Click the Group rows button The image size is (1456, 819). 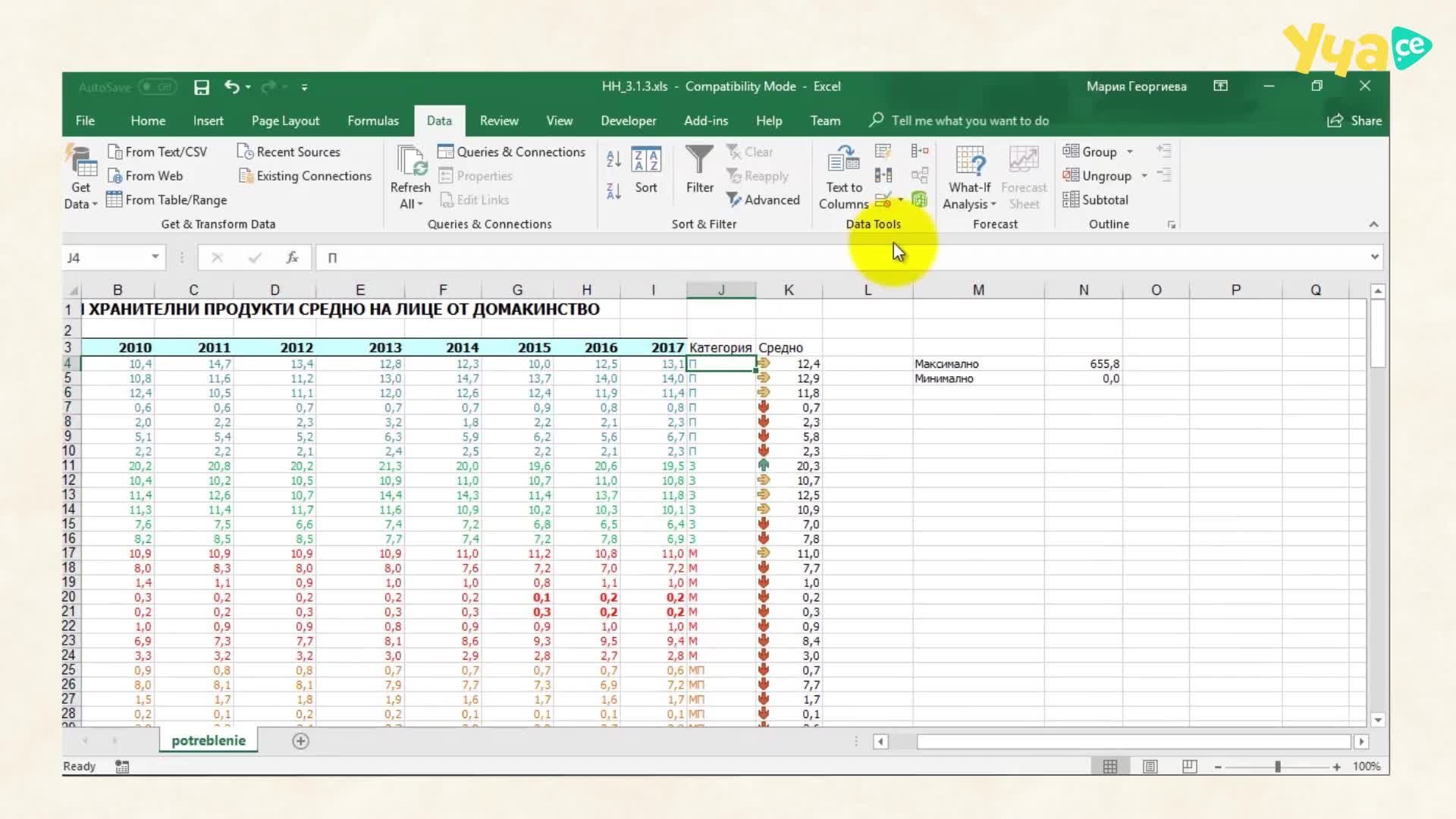coord(1090,152)
